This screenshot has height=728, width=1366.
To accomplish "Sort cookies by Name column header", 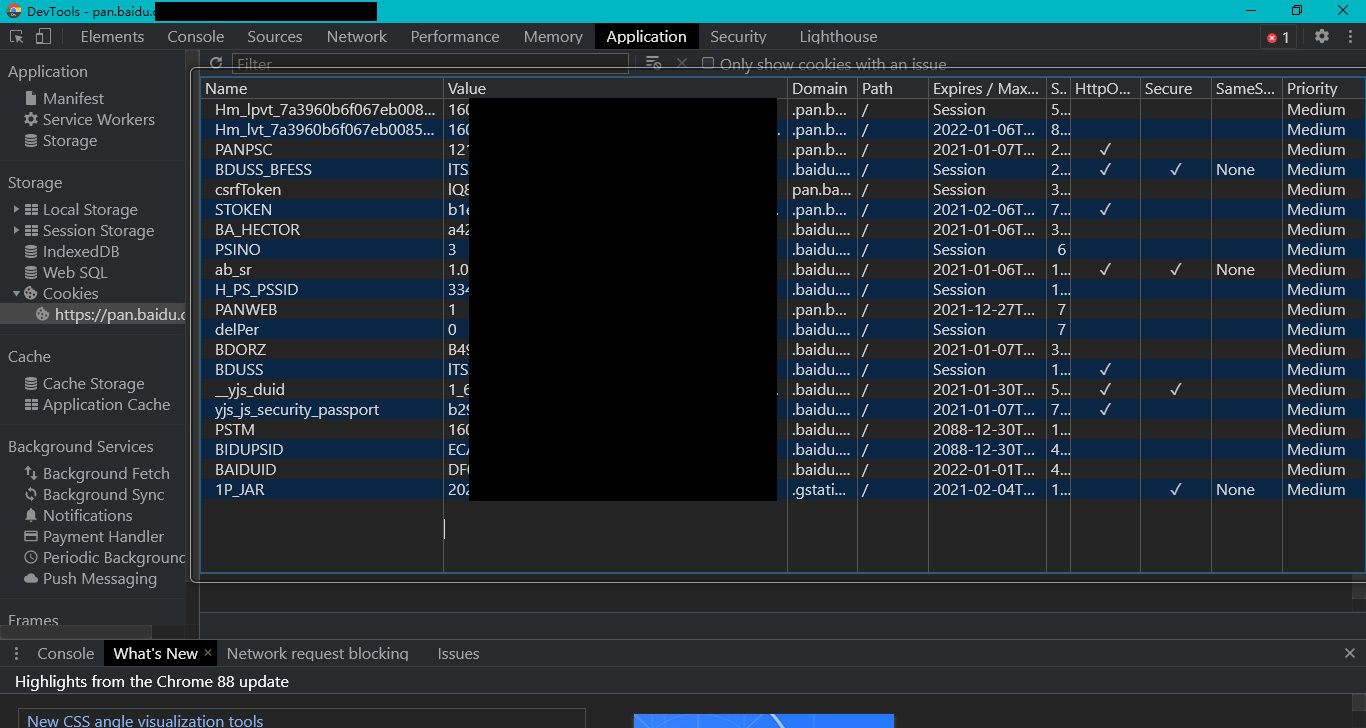I will pyautogui.click(x=322, y=88).
